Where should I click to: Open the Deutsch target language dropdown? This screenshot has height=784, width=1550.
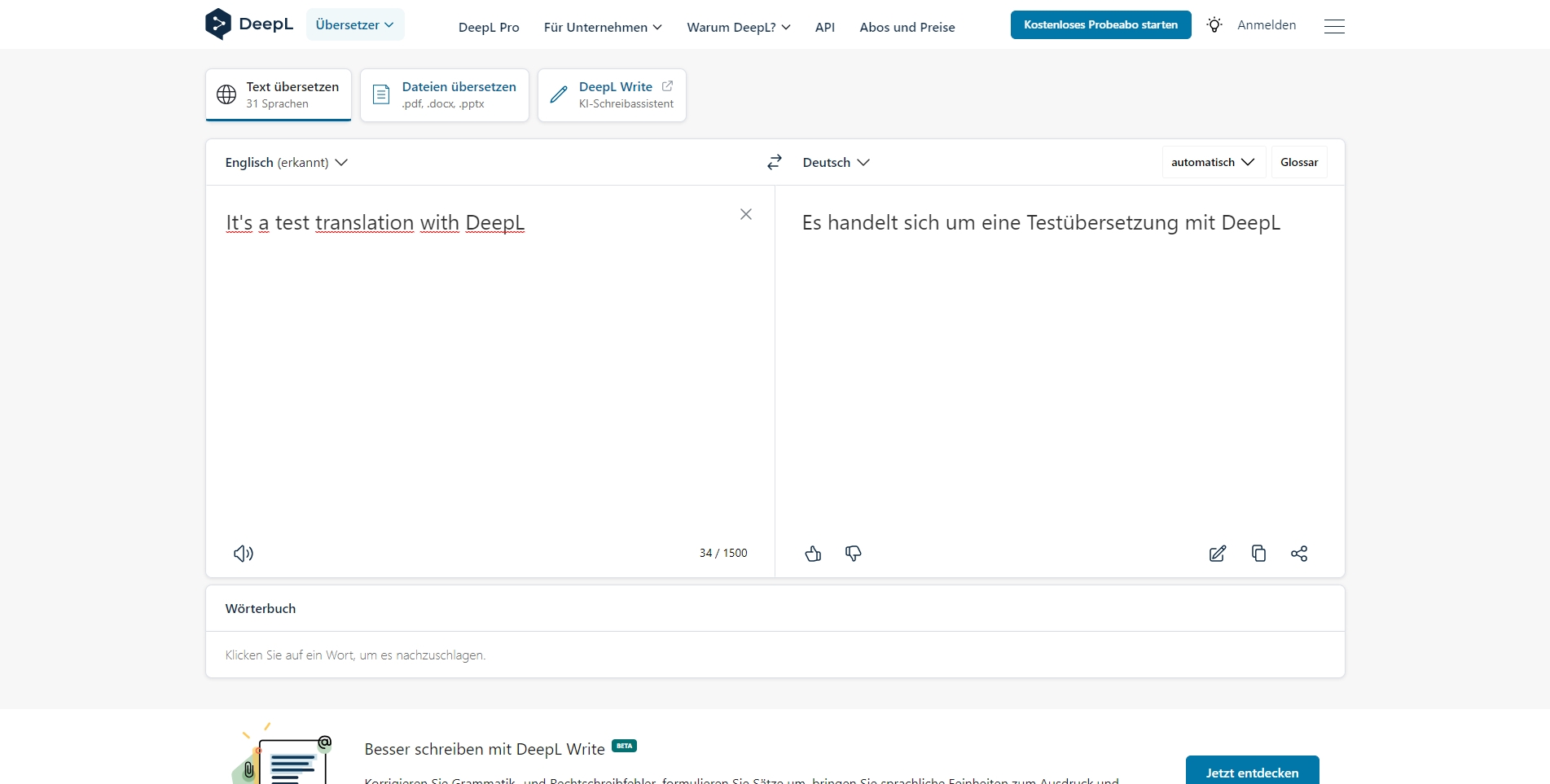coord(836,163)
